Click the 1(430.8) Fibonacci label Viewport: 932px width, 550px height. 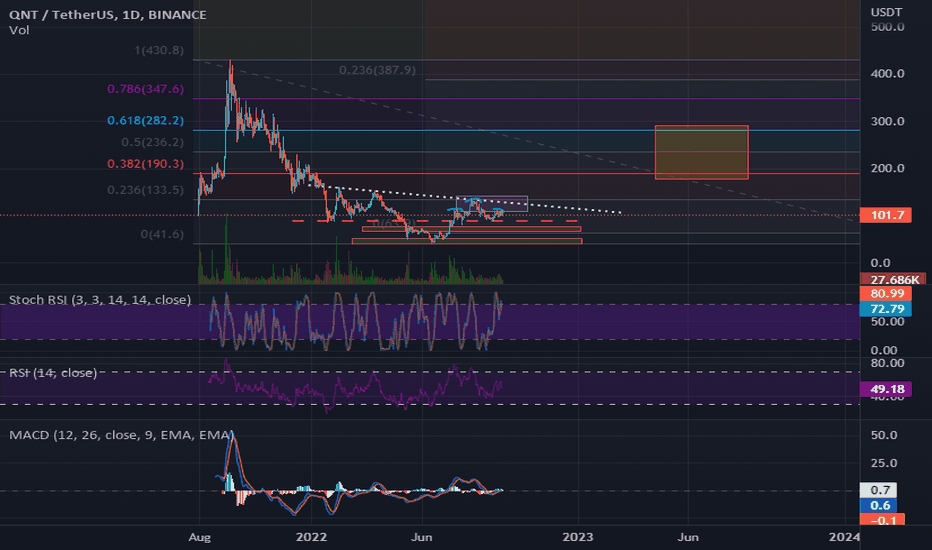159,50
